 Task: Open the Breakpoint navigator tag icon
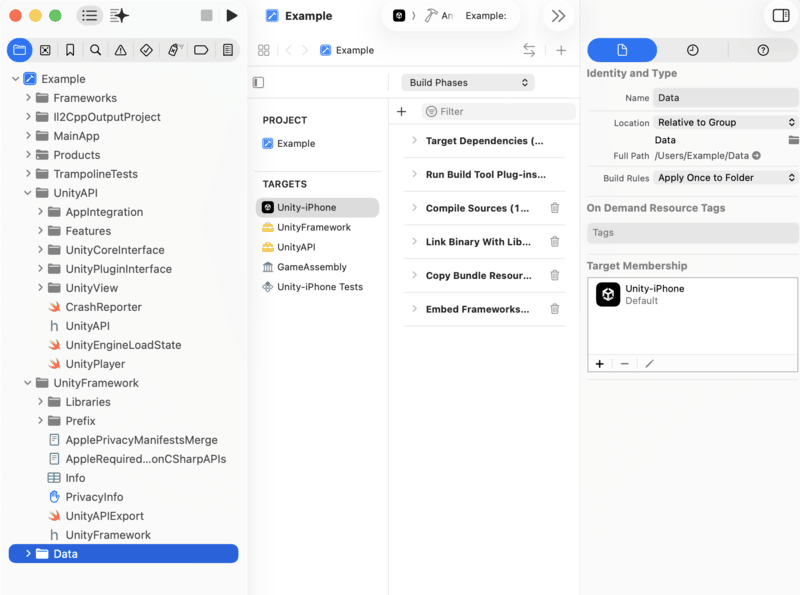click(x=201, y=50)
